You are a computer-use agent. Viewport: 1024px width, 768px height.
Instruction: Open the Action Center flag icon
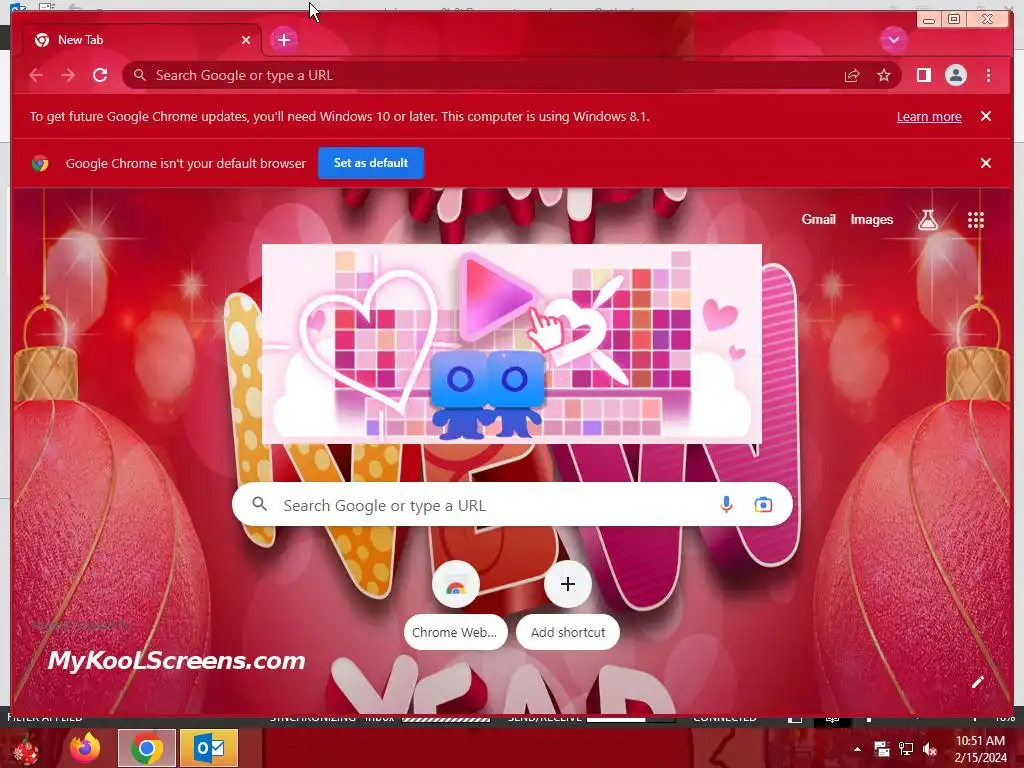coord(882,749)
